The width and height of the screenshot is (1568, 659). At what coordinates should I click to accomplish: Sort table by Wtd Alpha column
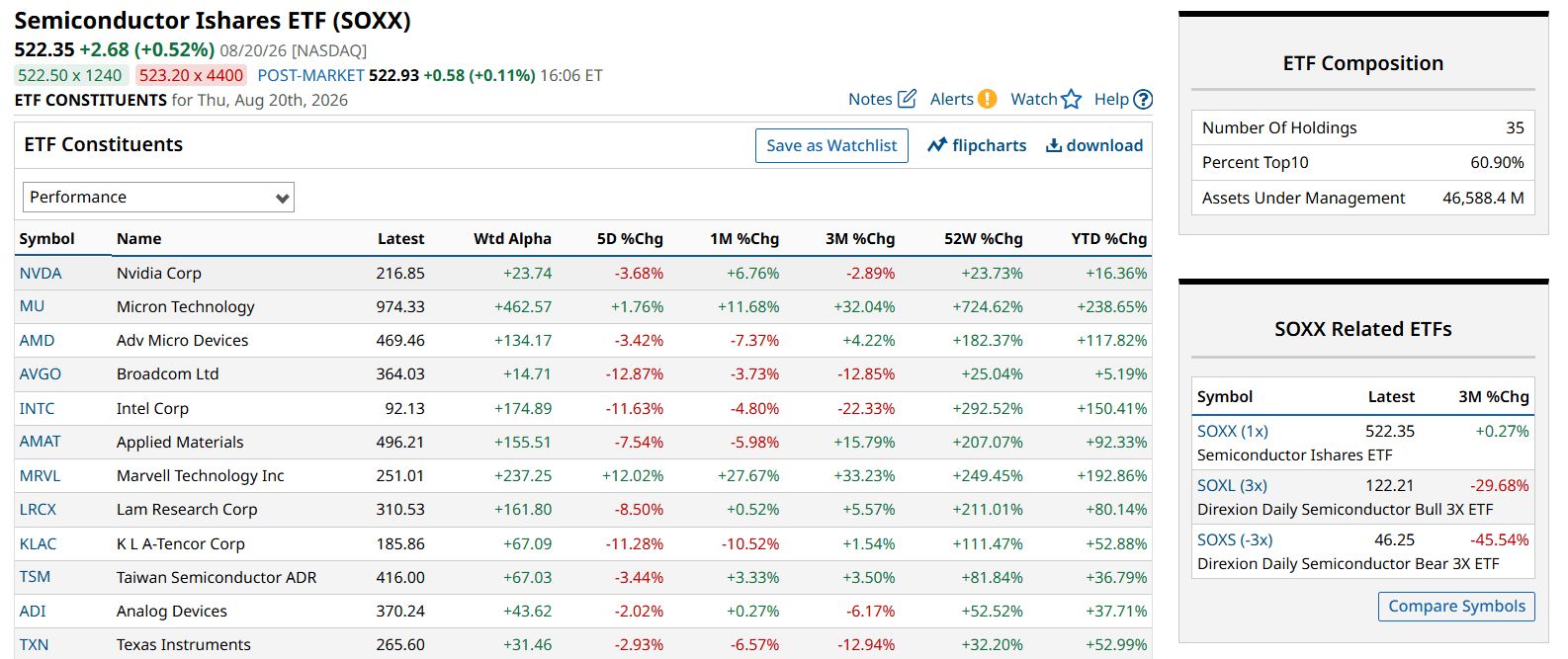point(512,238)
